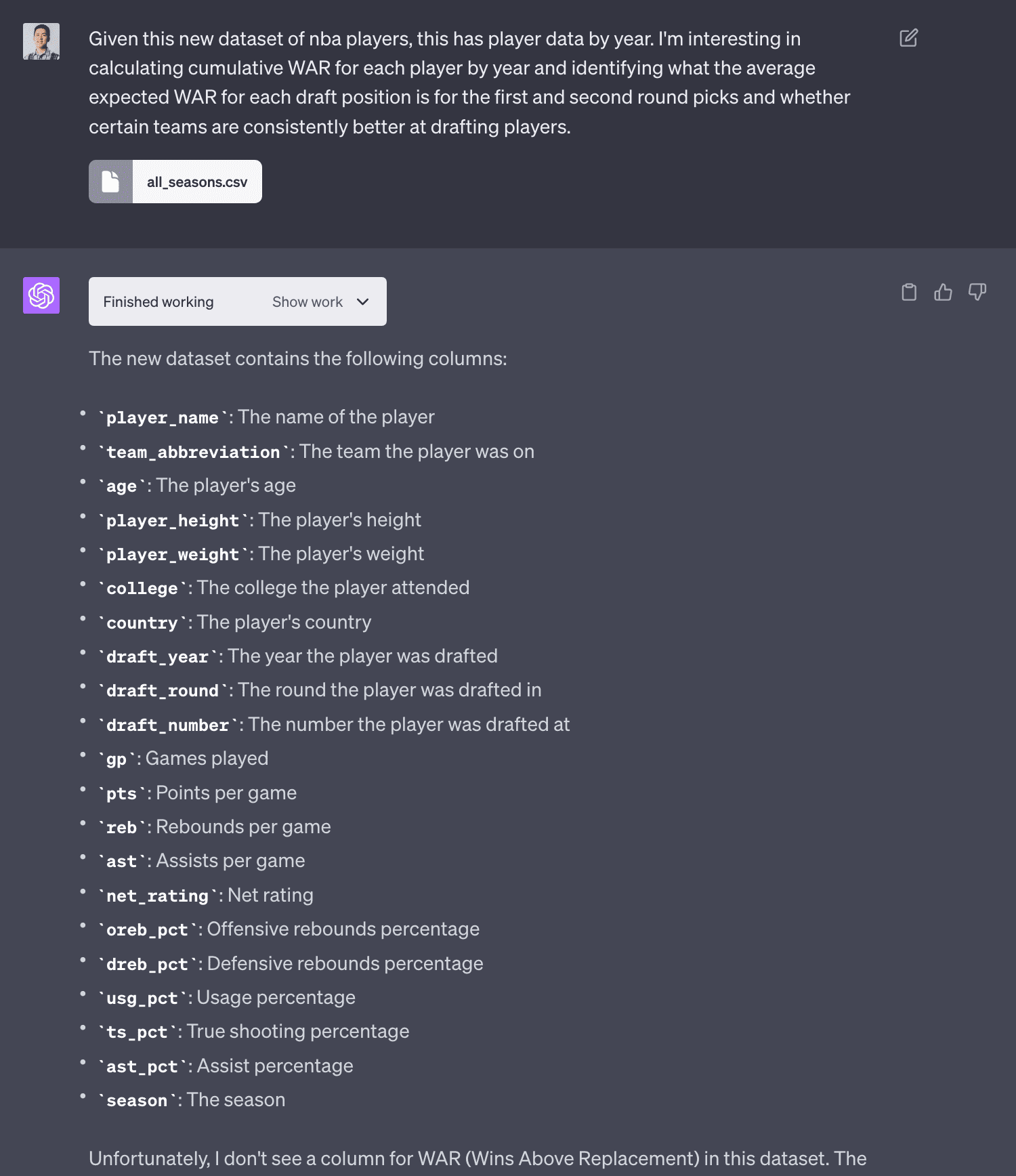The height and width of the screenshot is (1176, 1016).
Task: Click the ChatGPT logo avatar
Action: point(41,295)
